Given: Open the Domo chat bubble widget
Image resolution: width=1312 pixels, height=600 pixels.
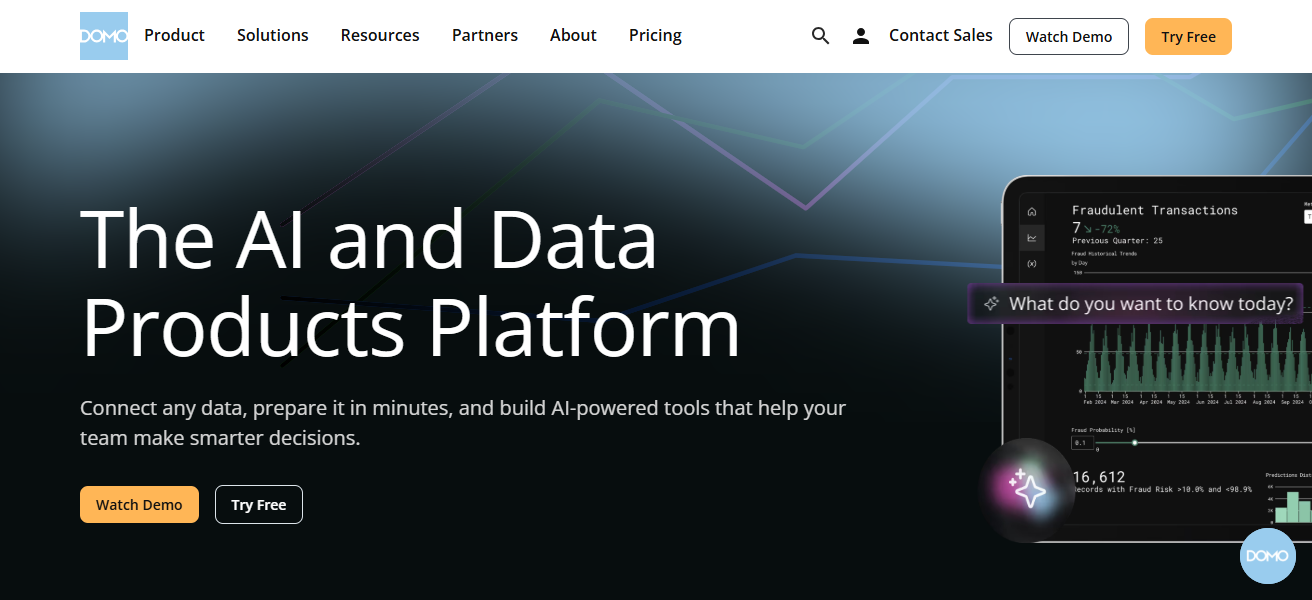Looking at the screenshot, I should click(1267, 556).
